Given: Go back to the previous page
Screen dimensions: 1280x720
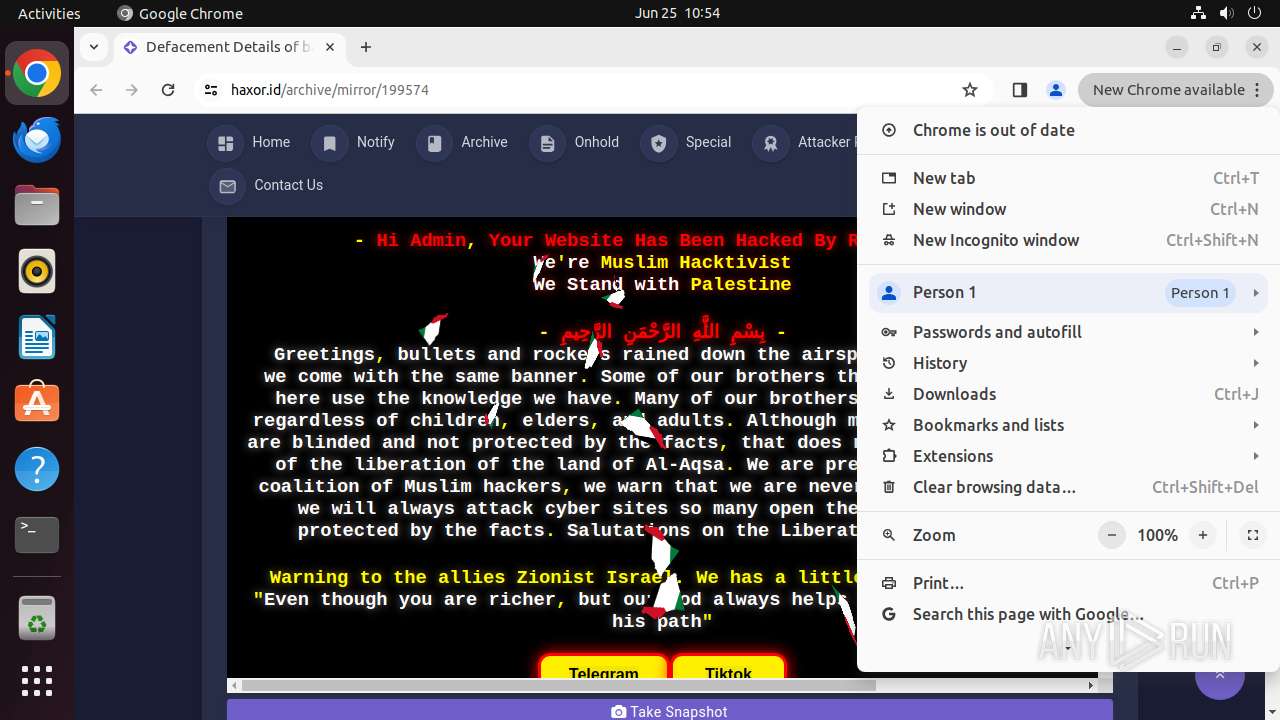Looking at the screenshot, I should pos(96,90).
